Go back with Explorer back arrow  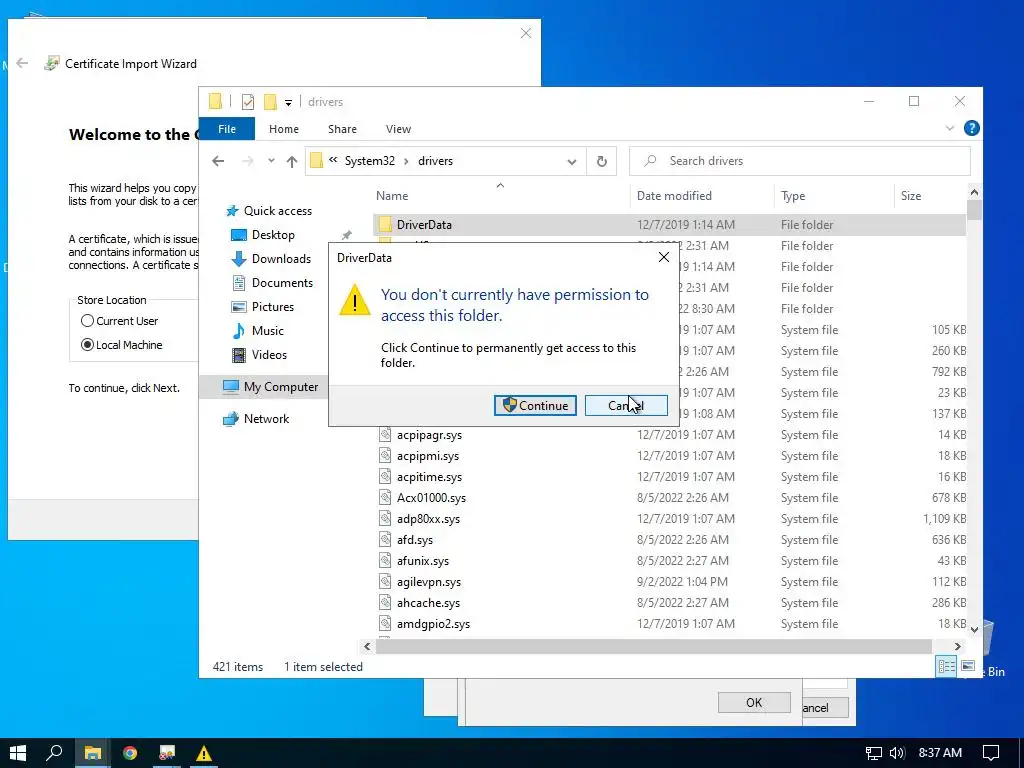tap(218, 161)
